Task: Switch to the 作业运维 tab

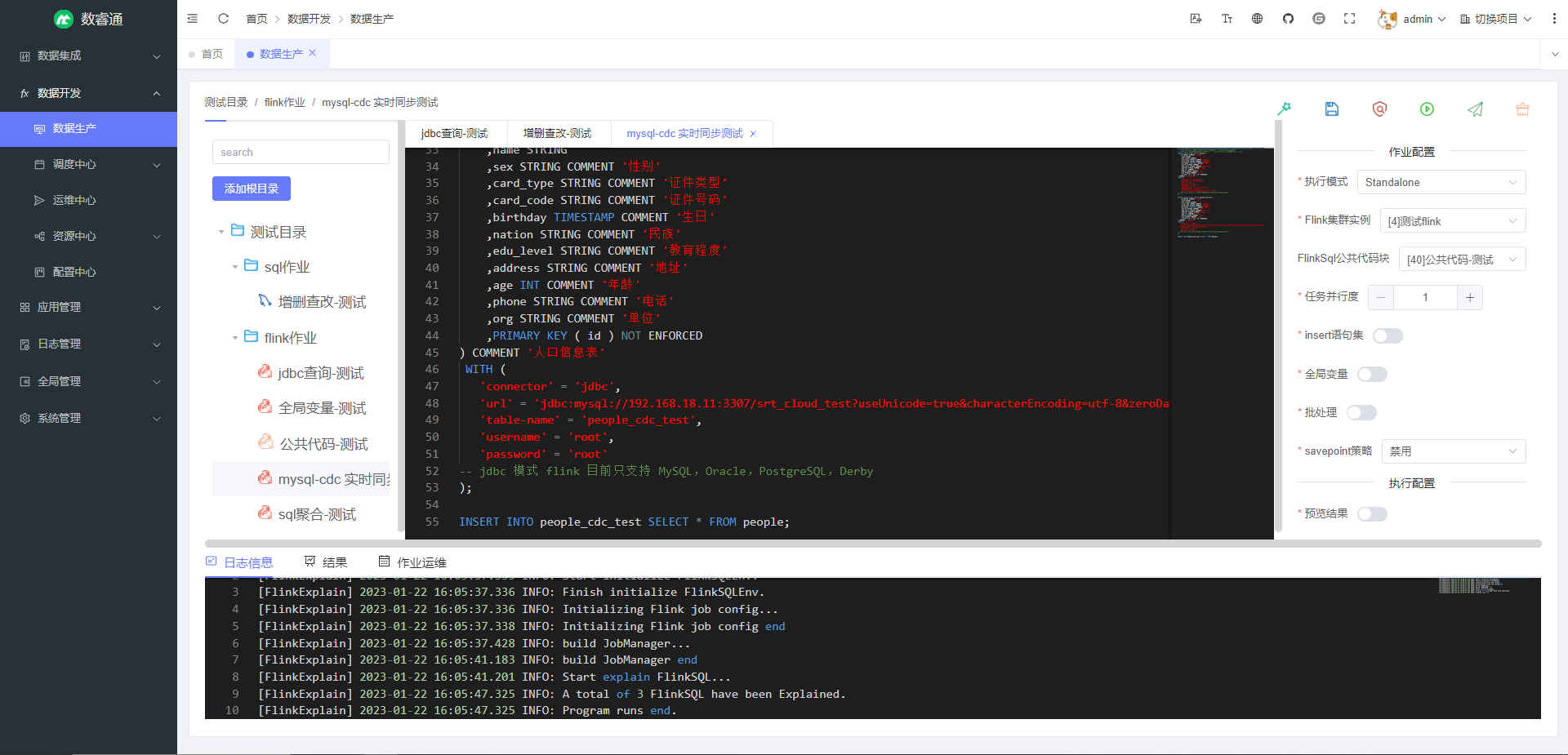Action: [412, 562]
